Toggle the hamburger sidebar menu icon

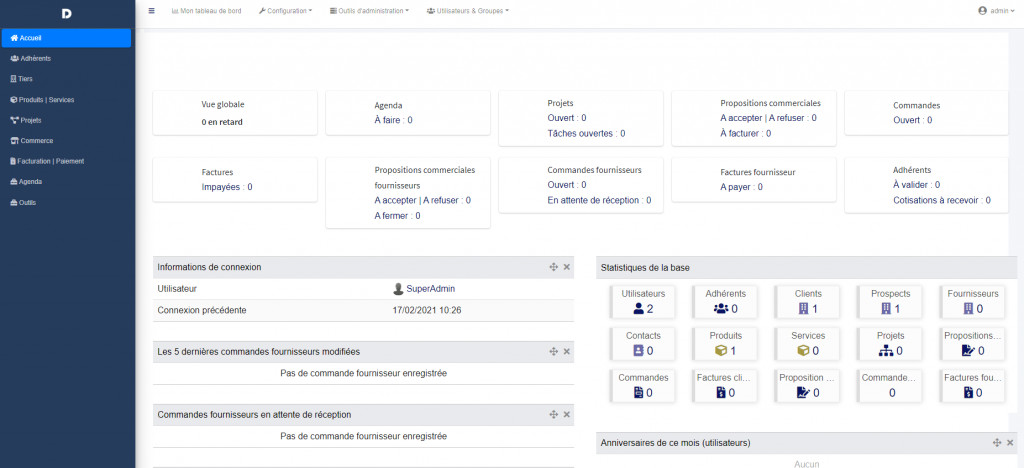coord(152,11)
